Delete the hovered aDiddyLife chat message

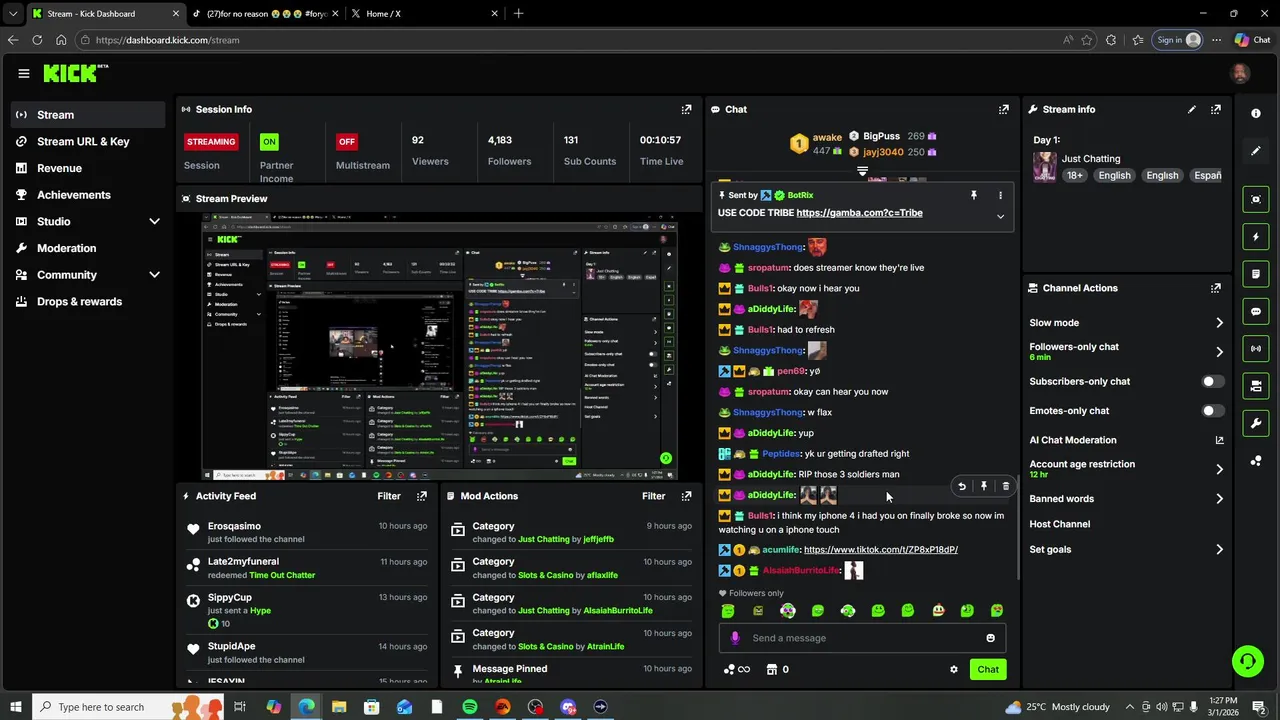point(1006,486)
